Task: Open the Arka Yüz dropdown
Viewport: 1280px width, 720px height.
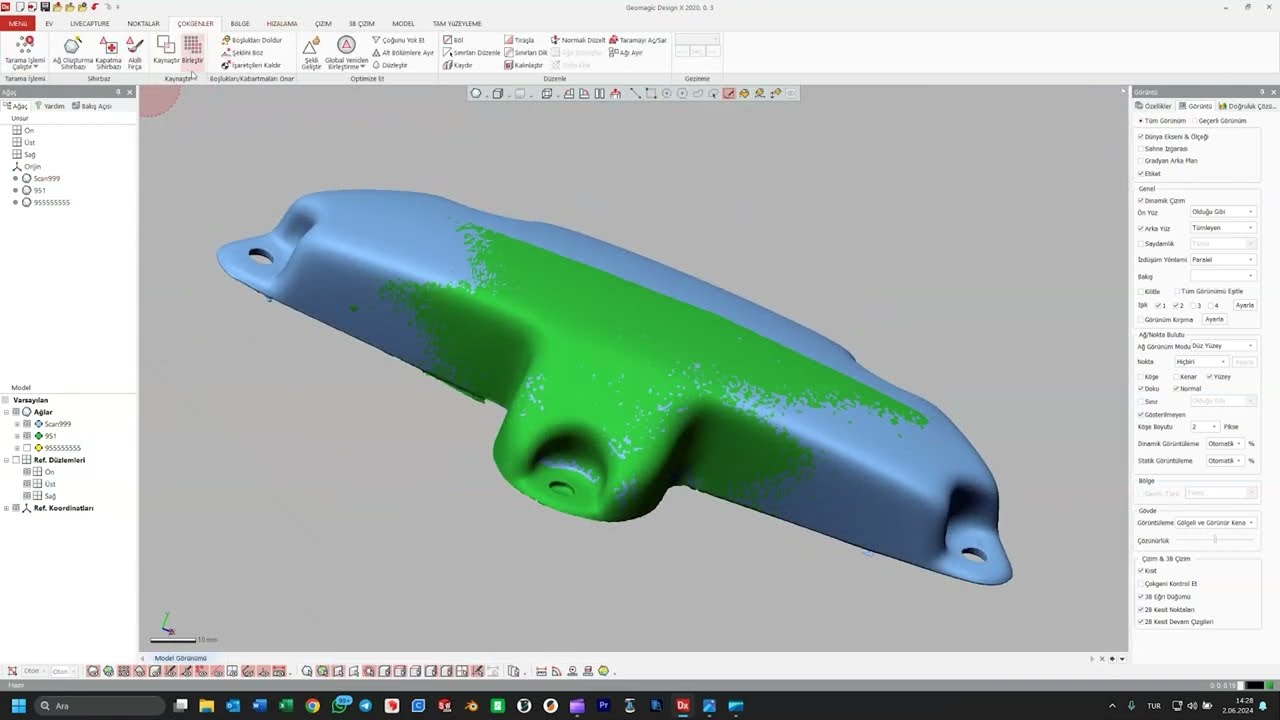Action: coord(1223,228)
